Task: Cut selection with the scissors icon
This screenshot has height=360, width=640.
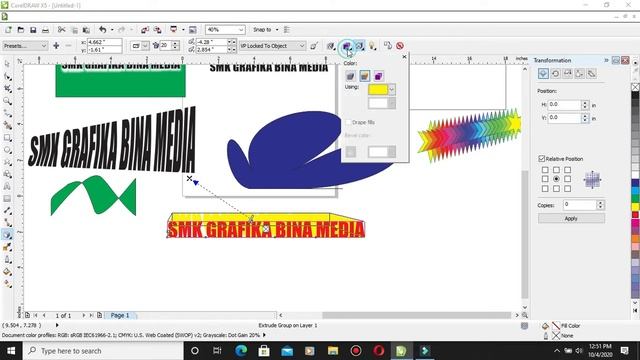Action: [x=62, y=30]
